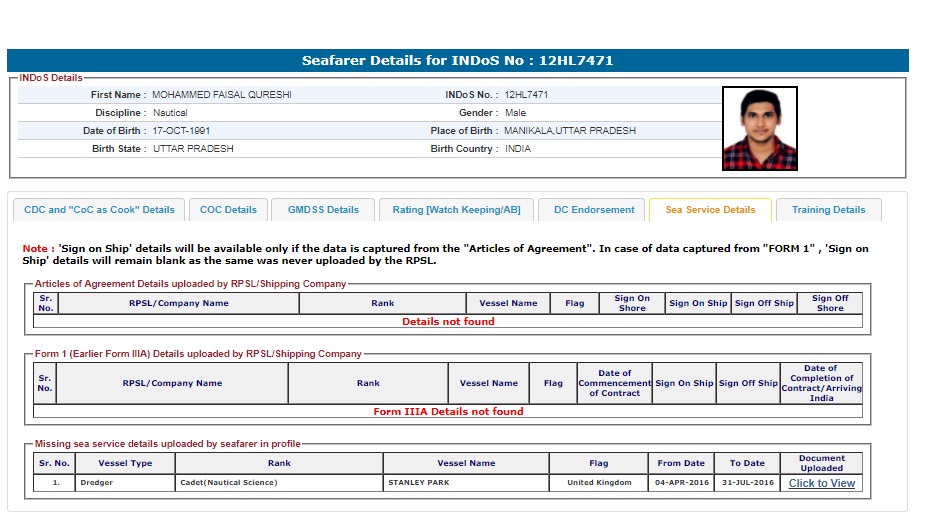Click the Cadet(Nautical Science) rank cell
Image resolution: width=926 pixels, height=520 pixels.
tap(278, 483)
